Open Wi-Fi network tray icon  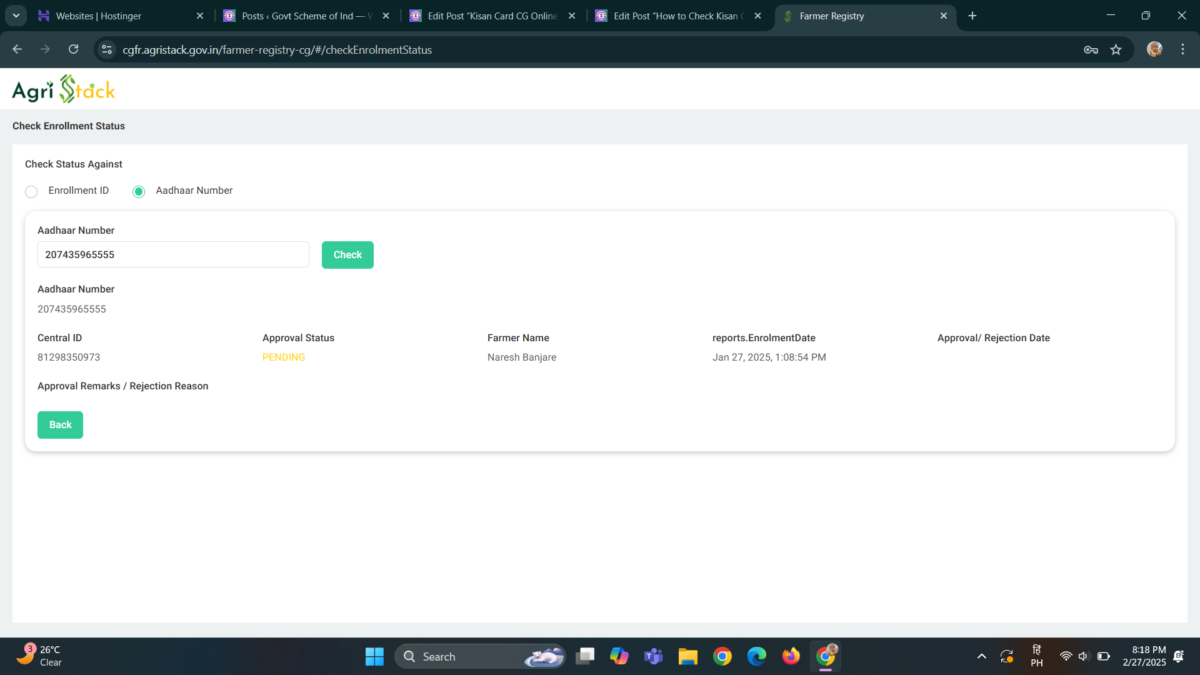tap(1066, 656)
